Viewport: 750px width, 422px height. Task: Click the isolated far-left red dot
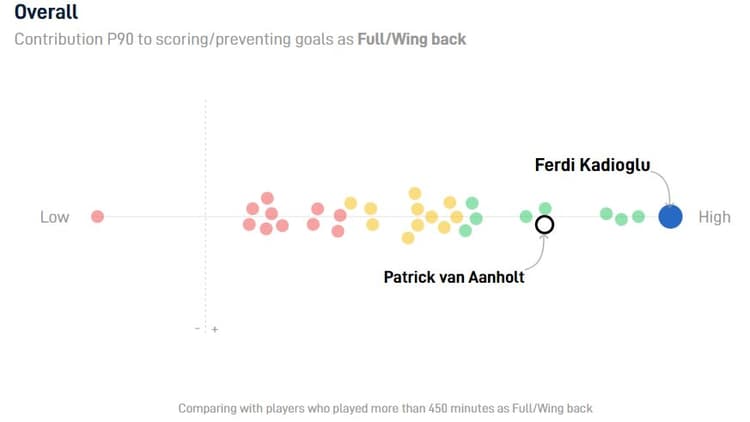tap(97, 216)
